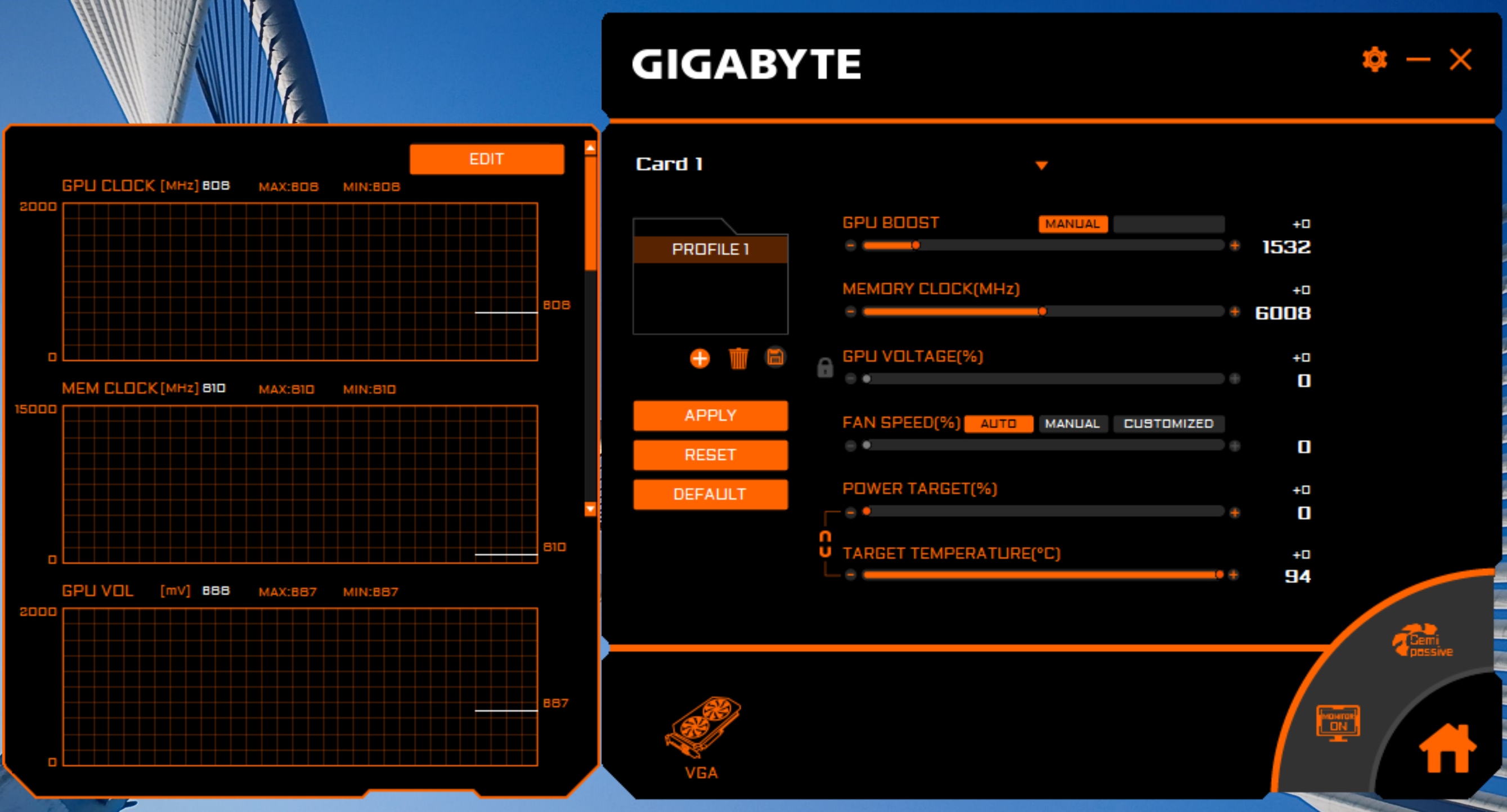Expand the Card 1 dropdown arrow
The image size is (1507, 812).
[1041, 165]
